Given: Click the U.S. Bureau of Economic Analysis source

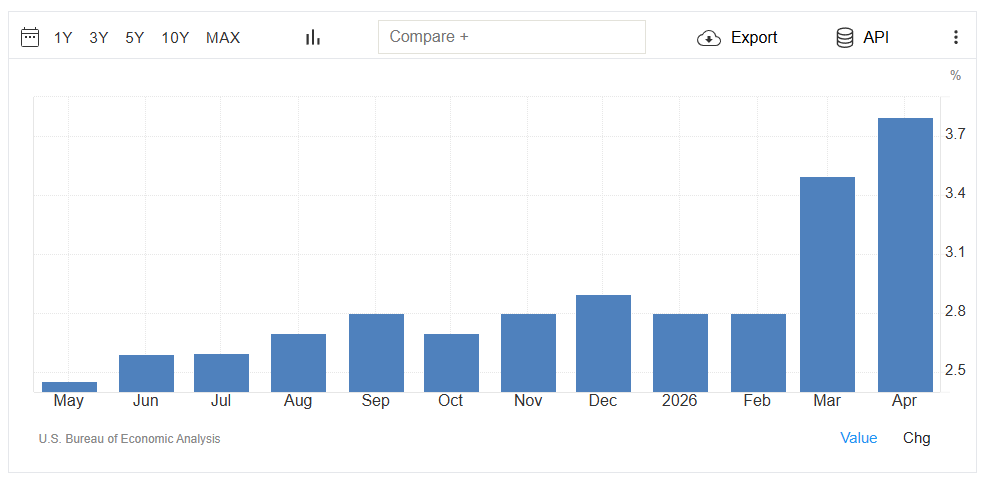Looking at the screenshot, I should click(x=130, y=439).
